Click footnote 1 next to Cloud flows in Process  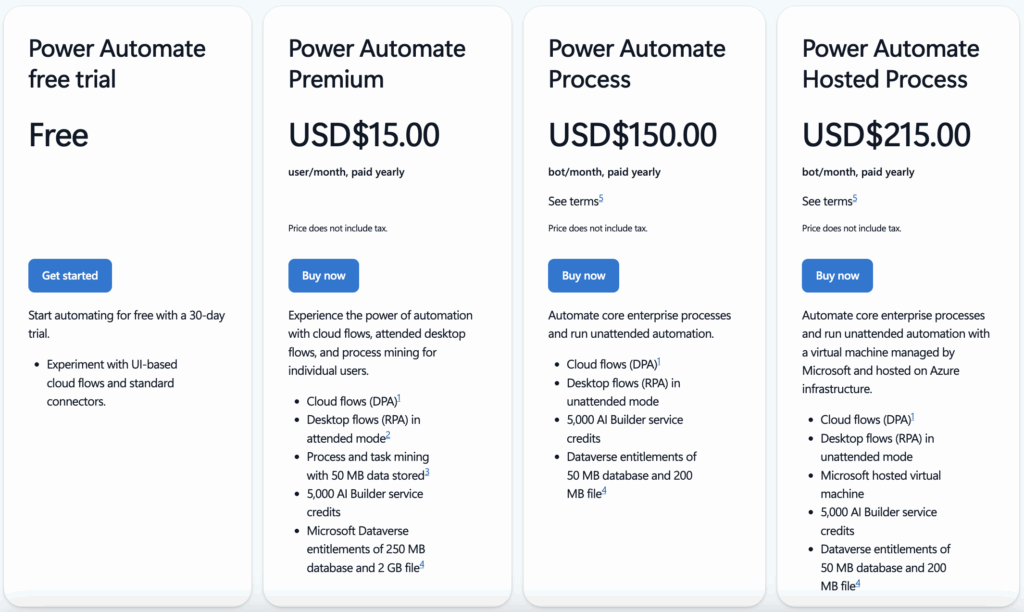coord(659,360)
